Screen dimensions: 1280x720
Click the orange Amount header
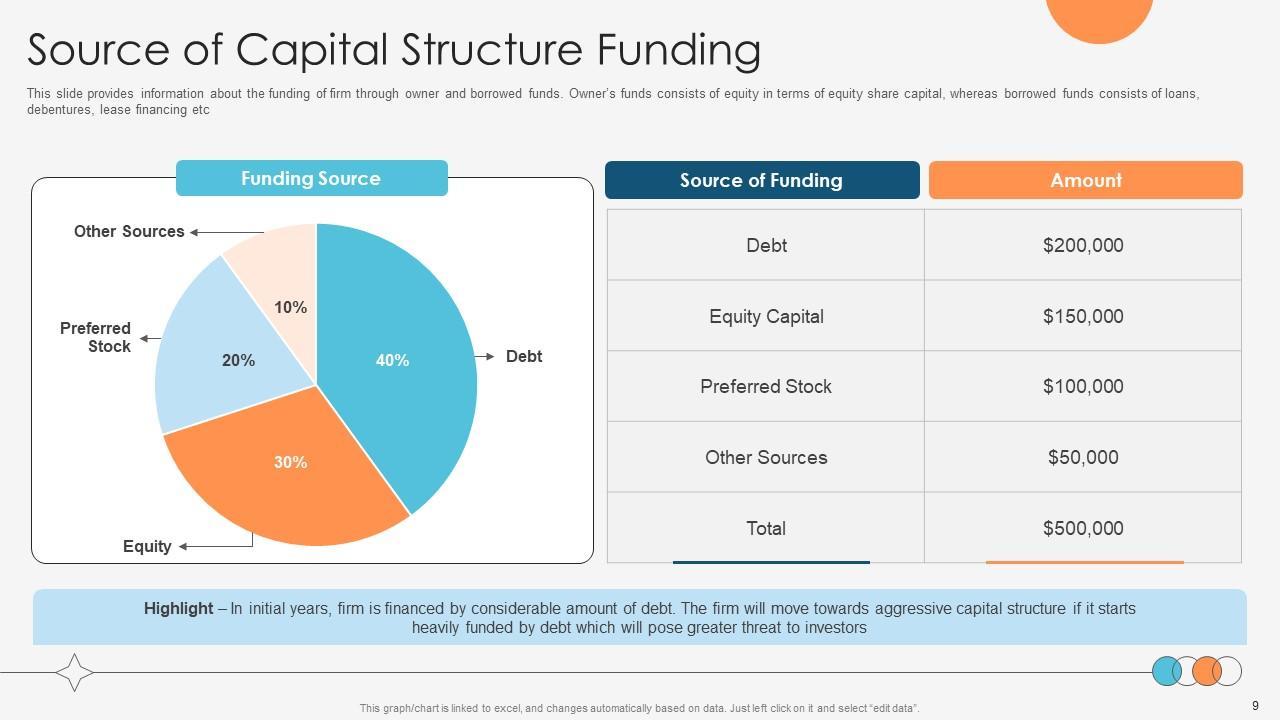pos(1085,180)
